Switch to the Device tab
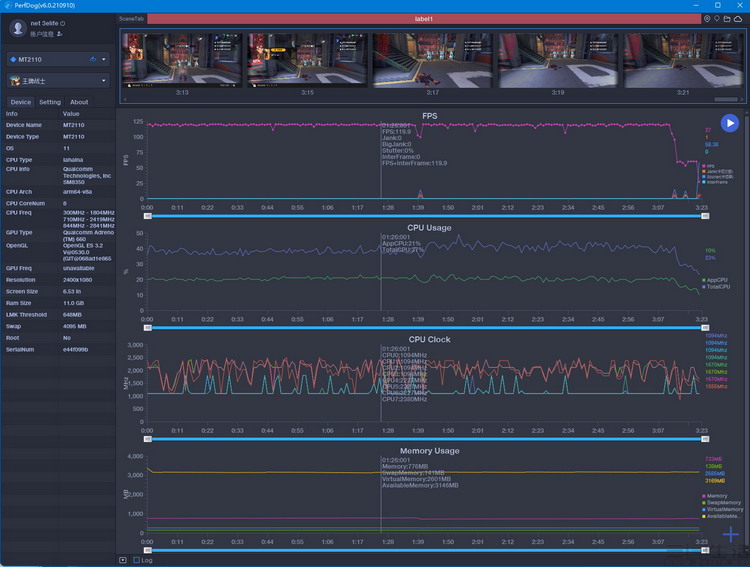Image resolution: width=750 pixels, height=567 pixels. click(21, 102)
